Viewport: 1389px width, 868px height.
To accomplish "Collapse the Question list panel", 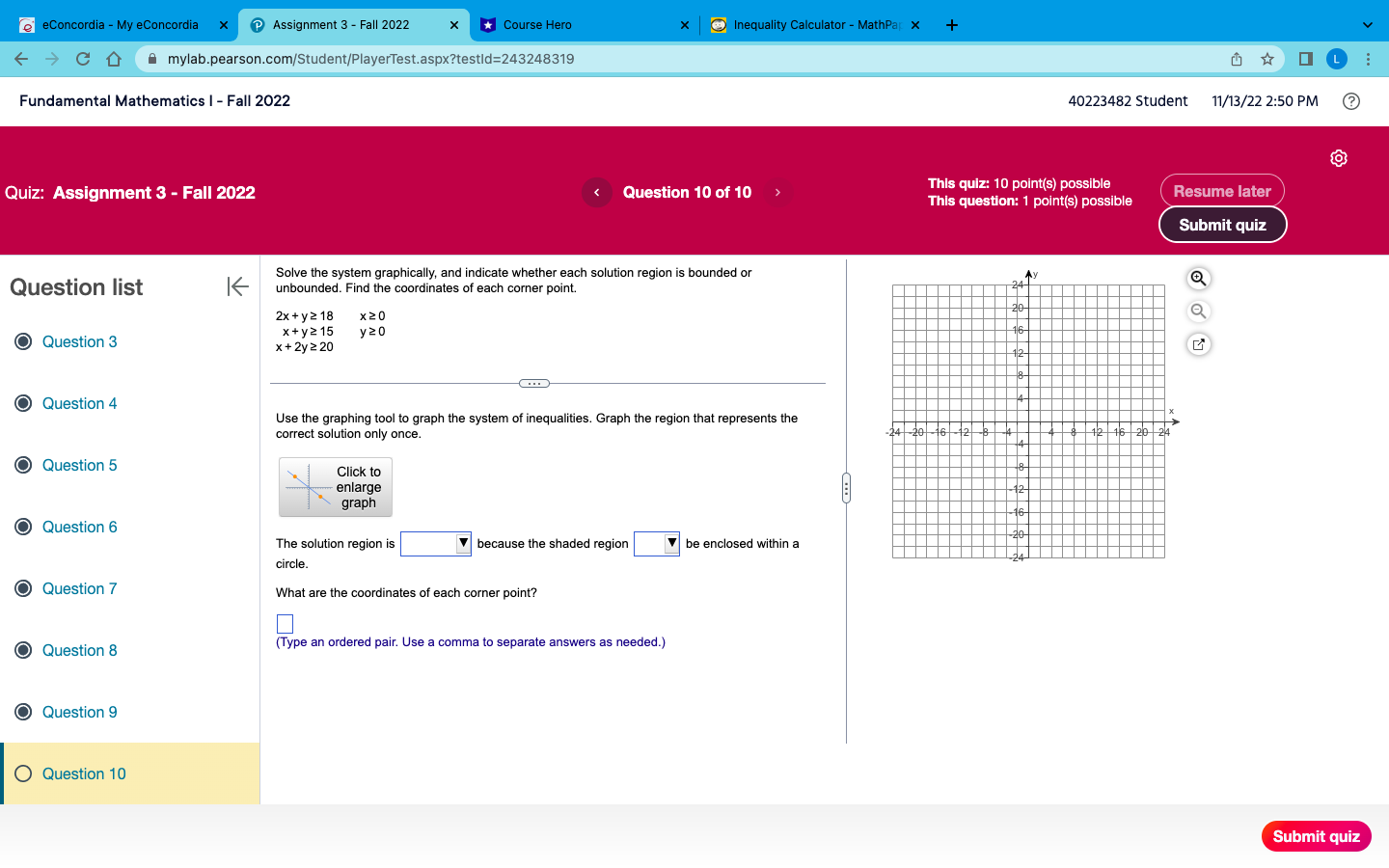I will (x=237, y=286).
